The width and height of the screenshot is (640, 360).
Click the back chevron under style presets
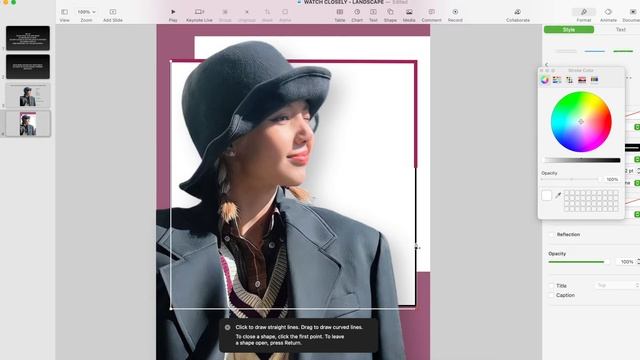click(x=547, y=64)
